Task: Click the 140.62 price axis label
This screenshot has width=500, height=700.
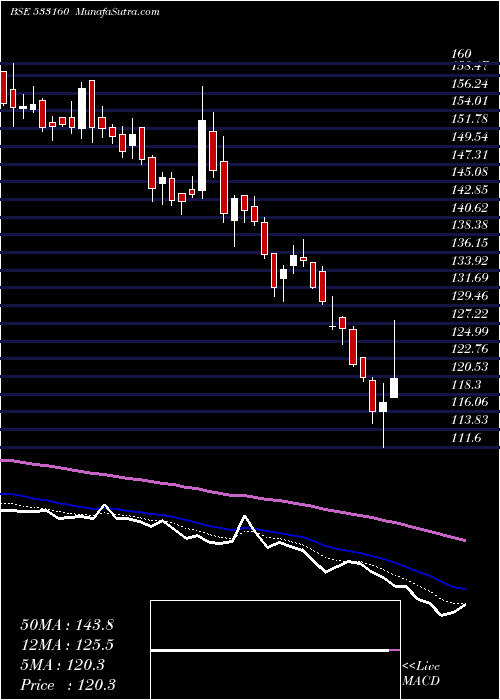Action: [470, 208]
